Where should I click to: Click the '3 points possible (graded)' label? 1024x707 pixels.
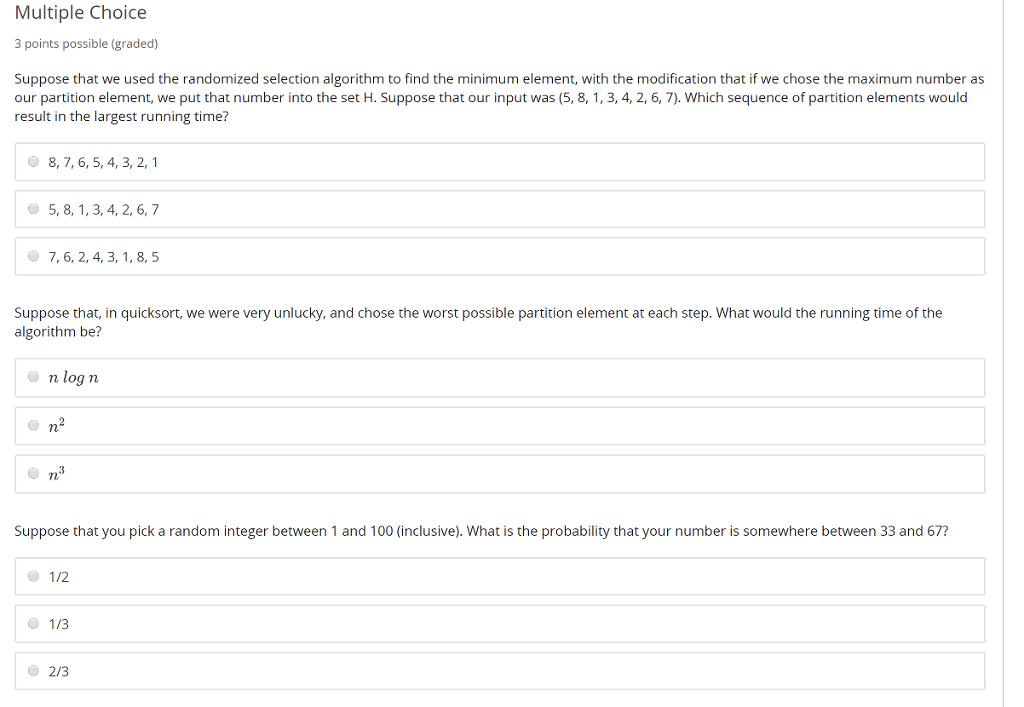[x=86, y=44]
